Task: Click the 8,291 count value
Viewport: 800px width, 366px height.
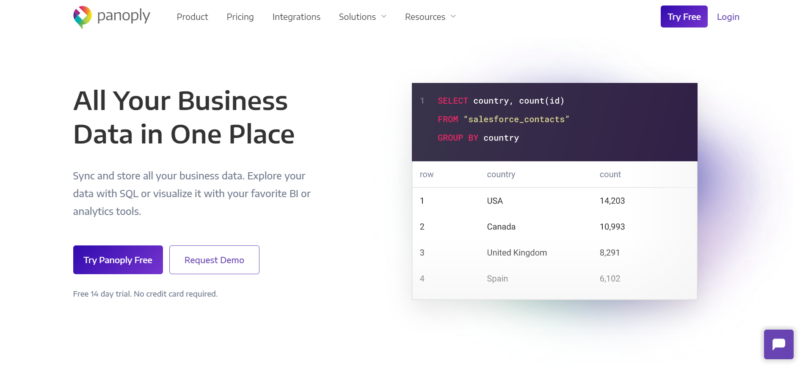Action: tap(610, 253)
